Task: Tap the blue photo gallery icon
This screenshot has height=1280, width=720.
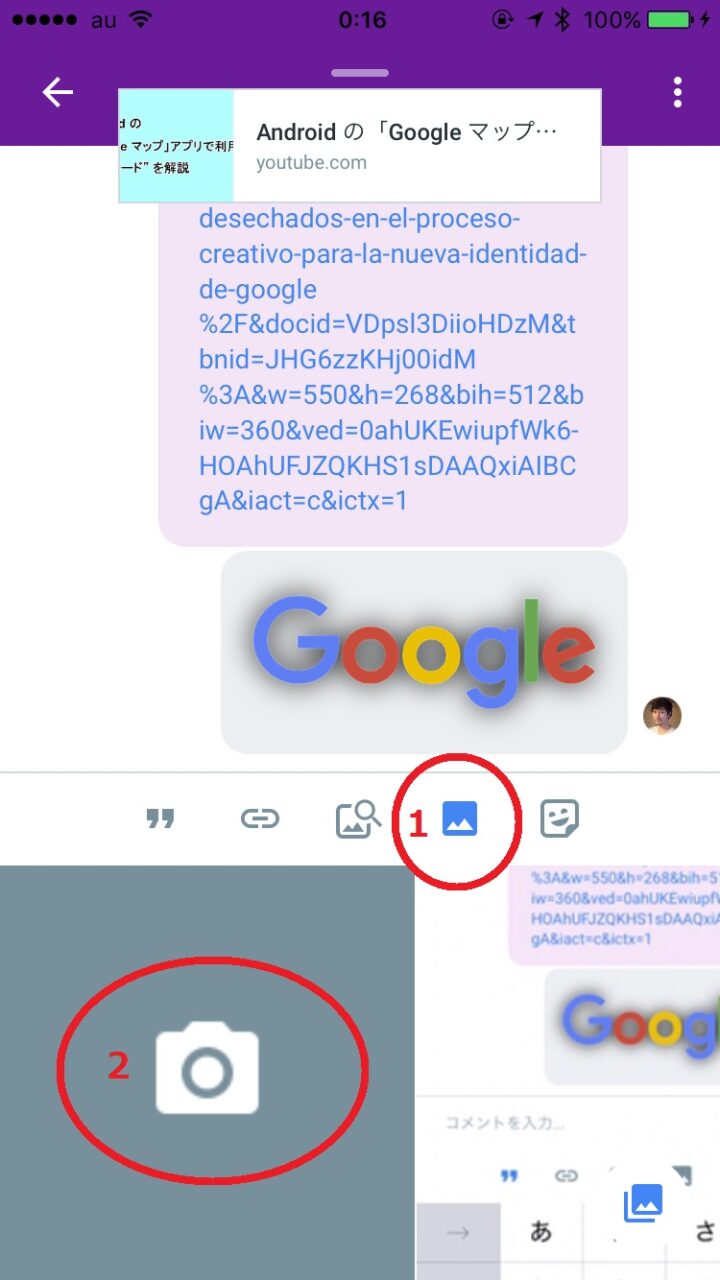Action: (x=460, y=819)
